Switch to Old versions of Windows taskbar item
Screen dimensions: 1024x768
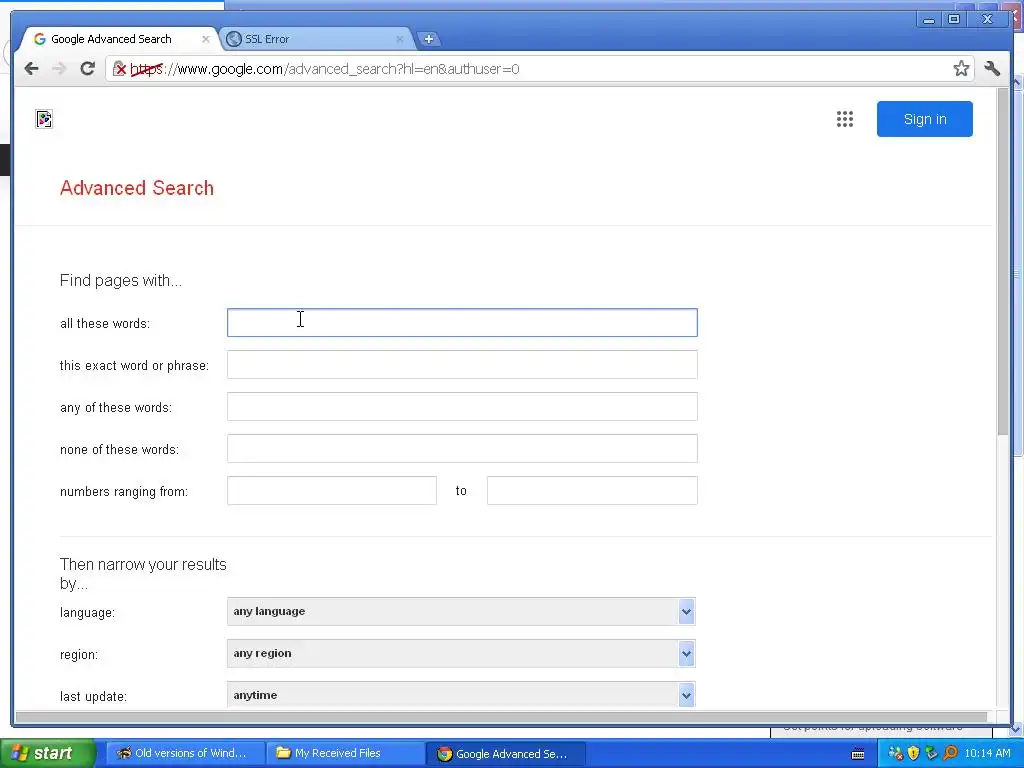[x=185, y=754]
